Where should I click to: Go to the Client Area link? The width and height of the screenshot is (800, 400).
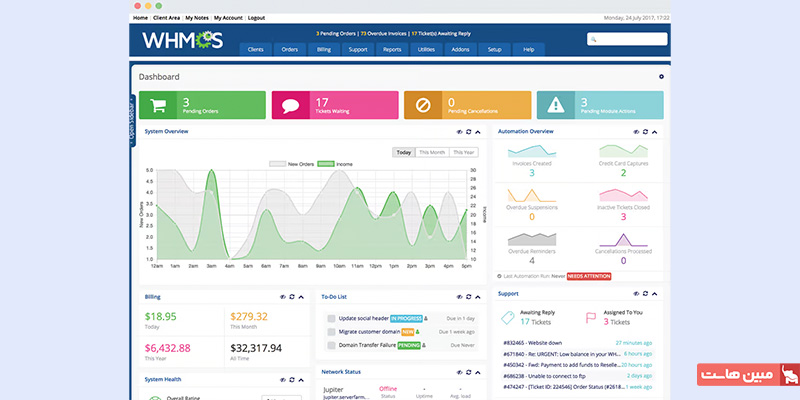point(166,18)
